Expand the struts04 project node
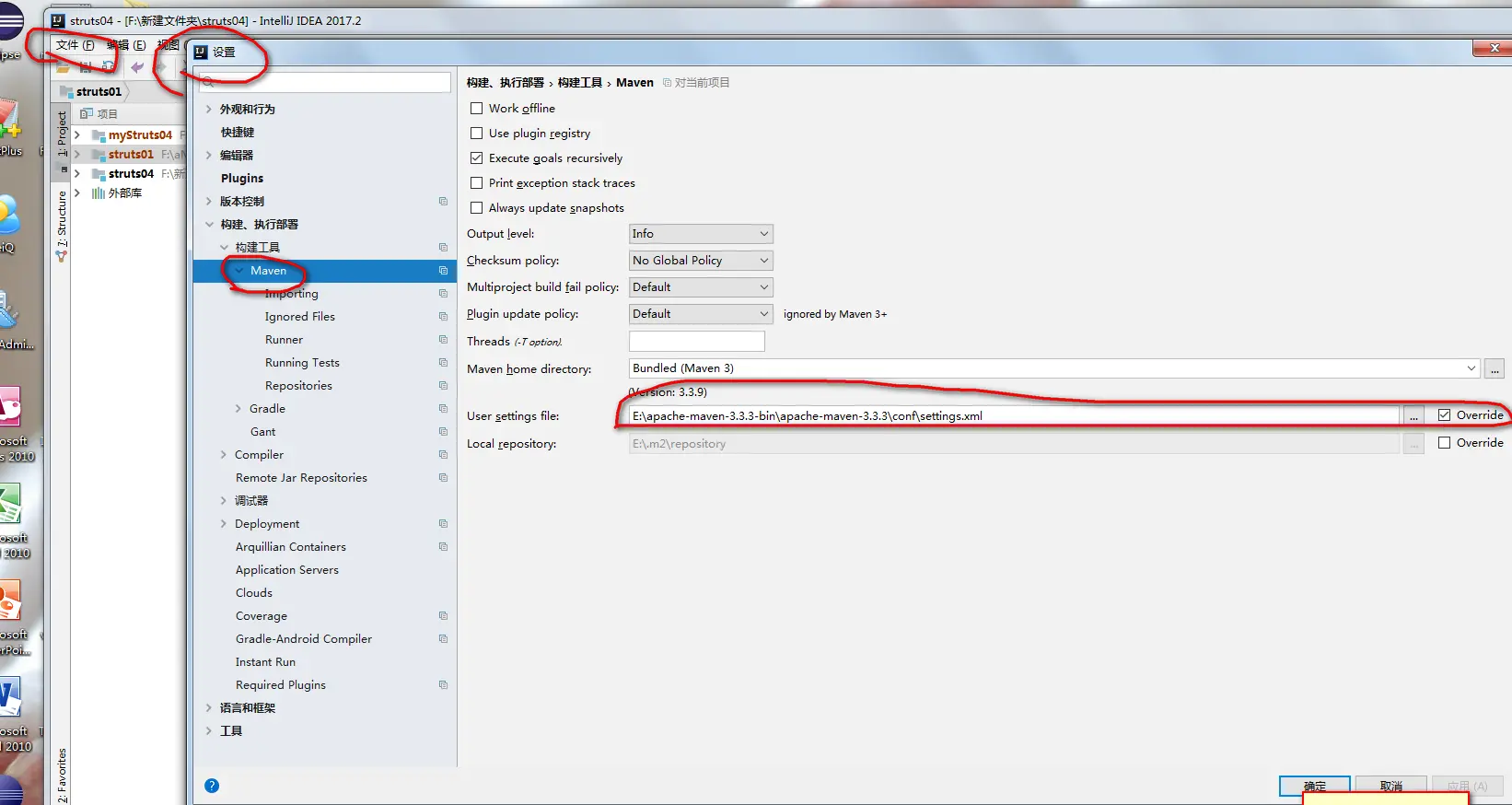Image resolution: width=1512 pixels, height=805 pixels. tap(77, 174)
